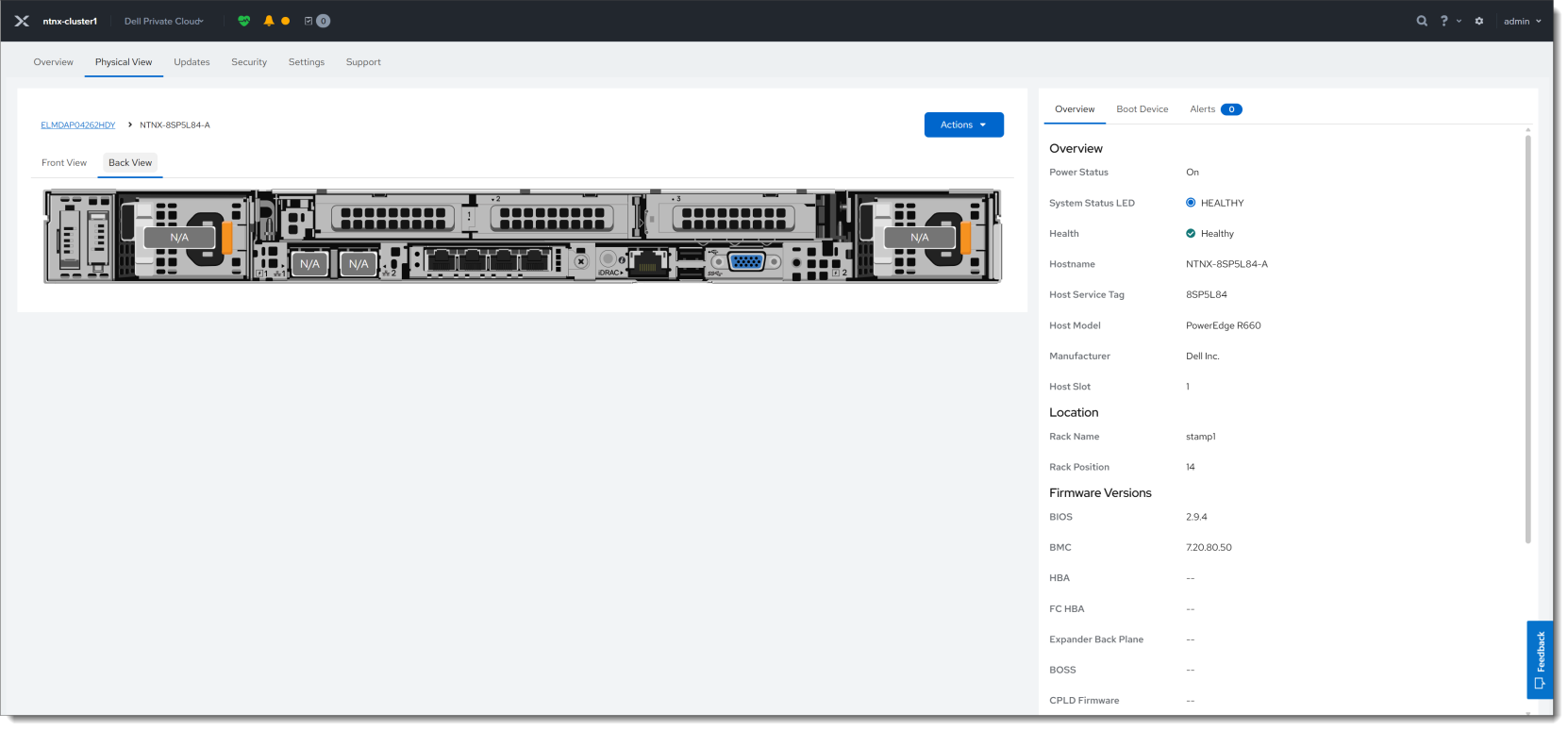1568x730 pixels.
Task: Open the tasks checklist icon
Action: click(x=309, y=21)
